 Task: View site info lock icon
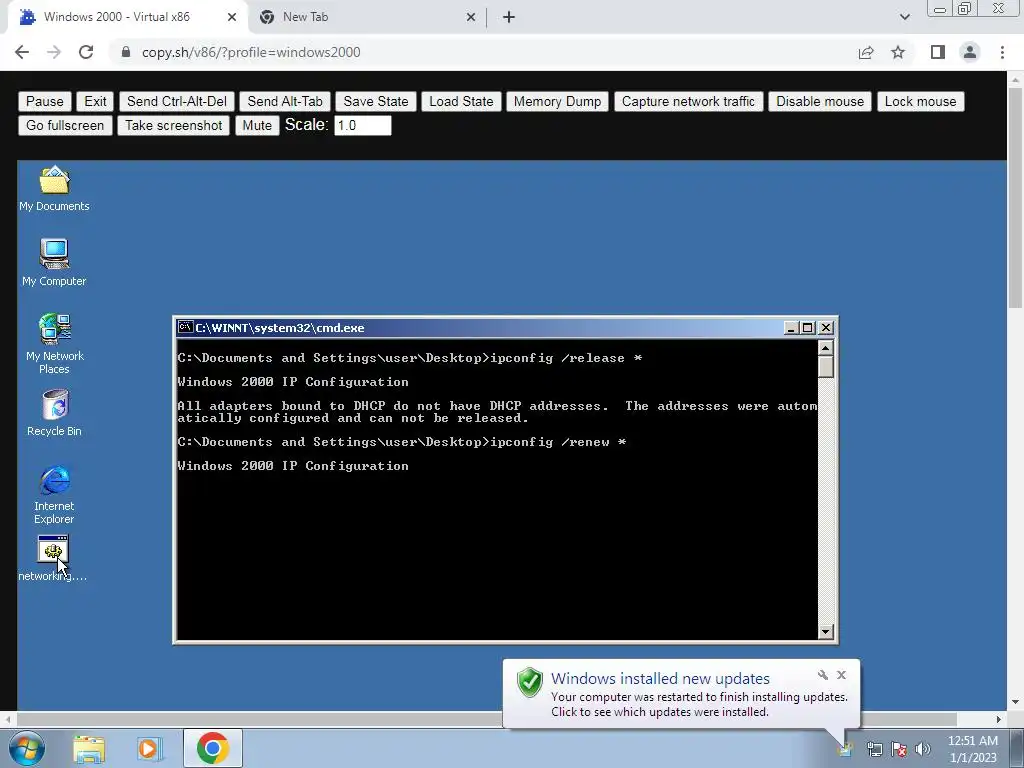click(126, 52)
